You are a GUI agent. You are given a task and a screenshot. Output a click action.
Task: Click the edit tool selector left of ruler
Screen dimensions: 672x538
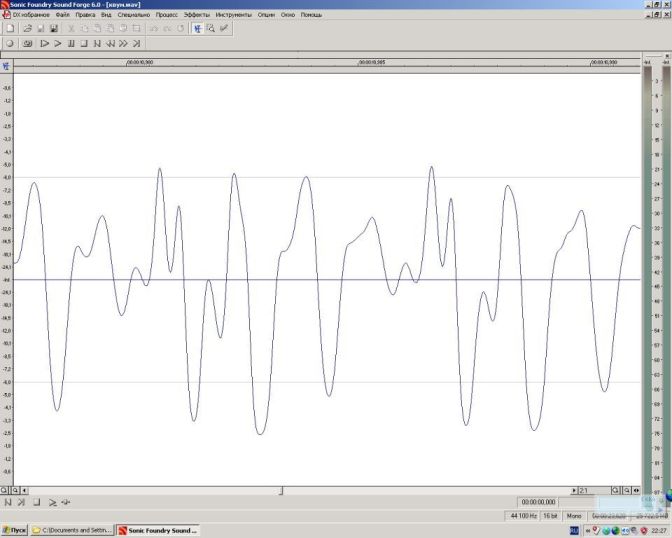(x=6, y=66)
